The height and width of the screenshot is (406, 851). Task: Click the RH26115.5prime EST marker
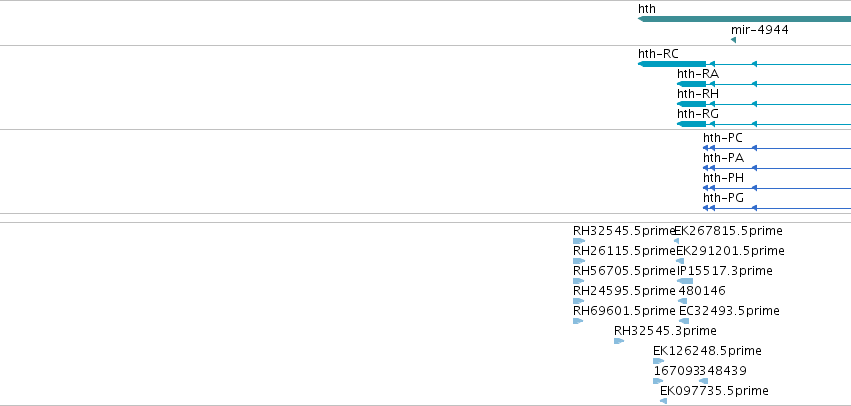(579, 261)
